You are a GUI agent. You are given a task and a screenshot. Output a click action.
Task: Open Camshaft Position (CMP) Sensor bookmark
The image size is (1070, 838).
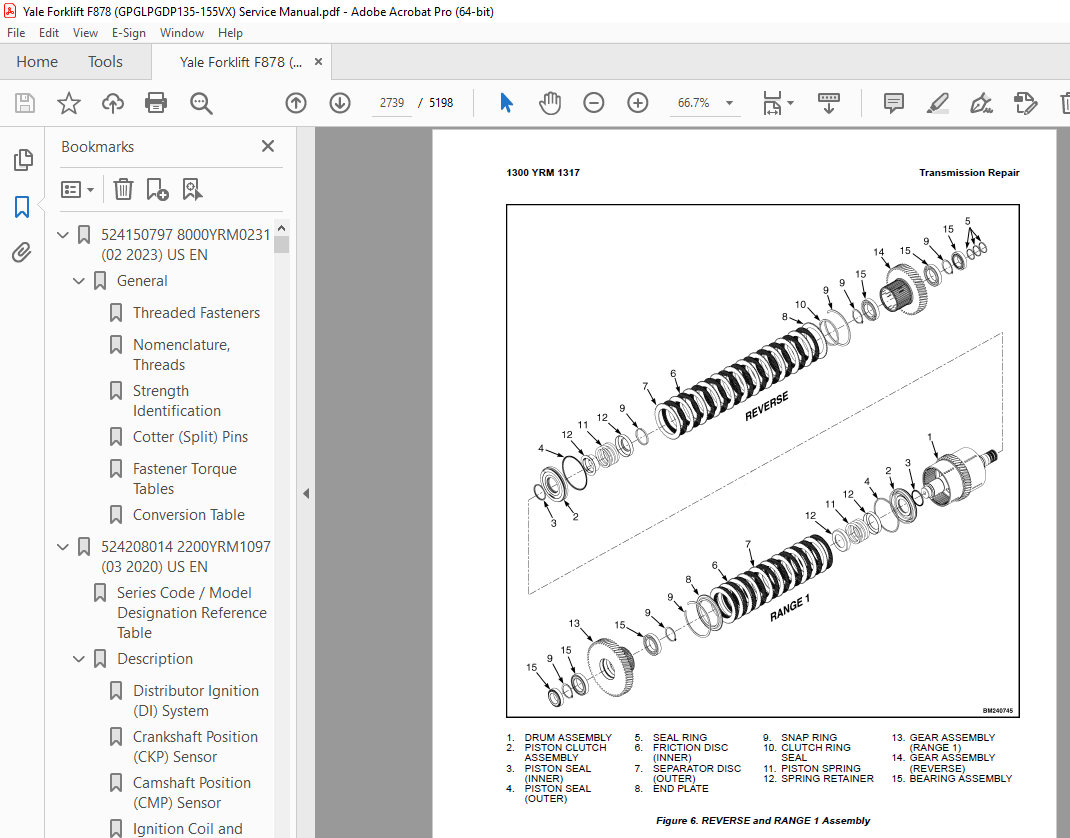point(192,792)
